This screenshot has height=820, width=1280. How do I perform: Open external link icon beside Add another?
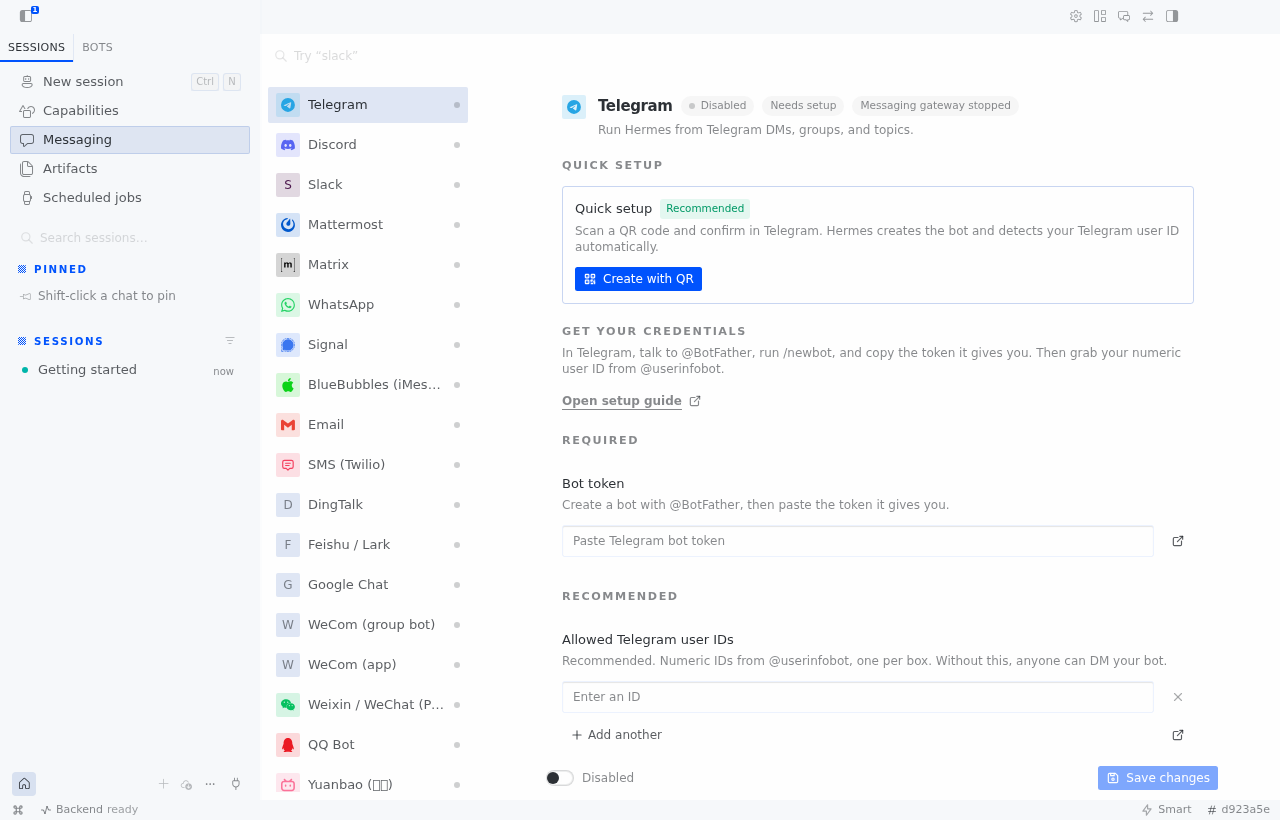tap(1178, 735)
